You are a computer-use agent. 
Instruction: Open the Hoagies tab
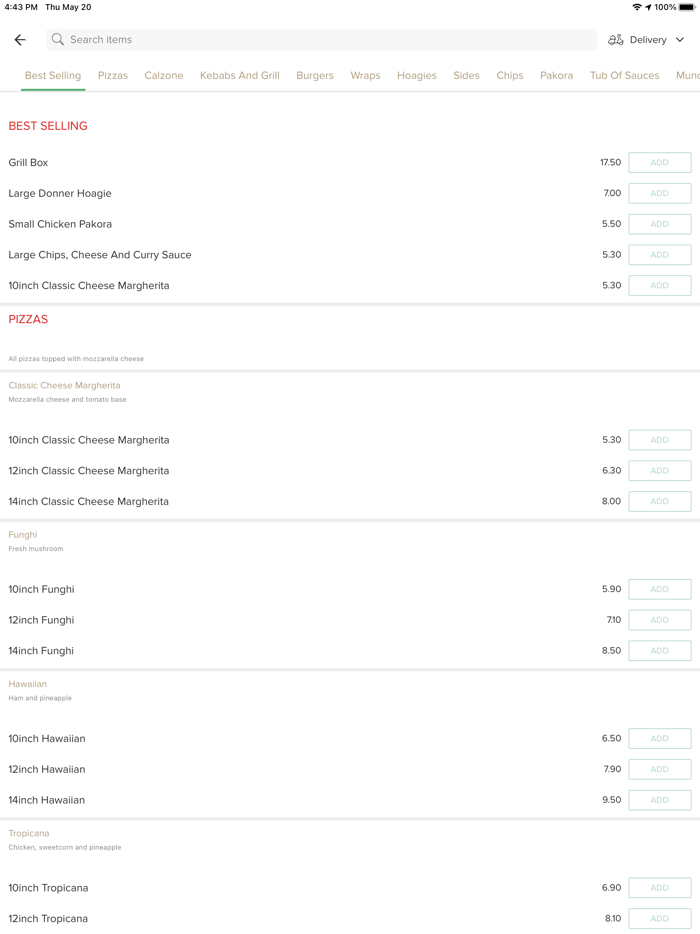click(x=417, y=76)
